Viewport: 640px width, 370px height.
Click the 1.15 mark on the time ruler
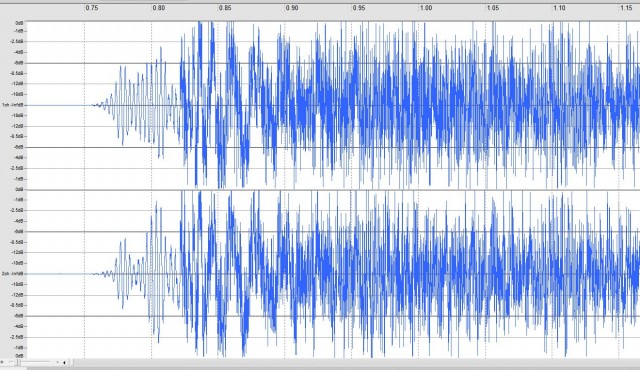[626, 8]
